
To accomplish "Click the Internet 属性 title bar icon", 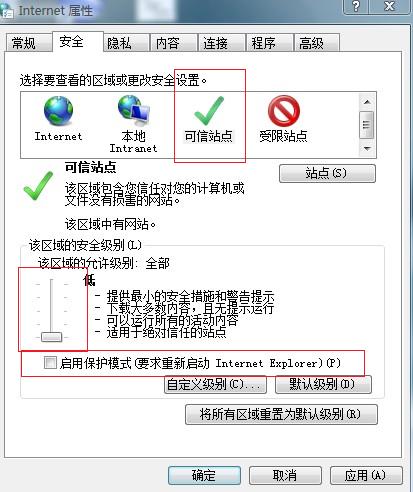I will [7, 11].
